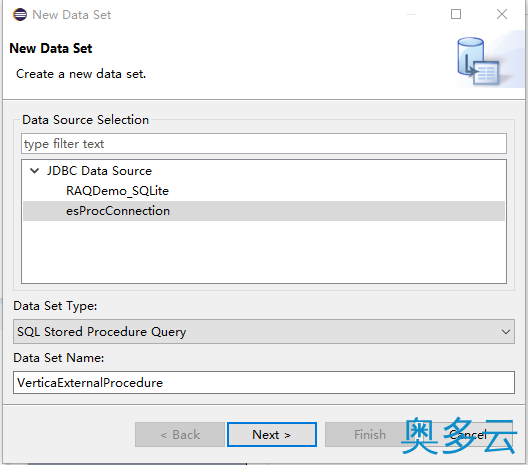Click the Finish button

tap(370, 435)
